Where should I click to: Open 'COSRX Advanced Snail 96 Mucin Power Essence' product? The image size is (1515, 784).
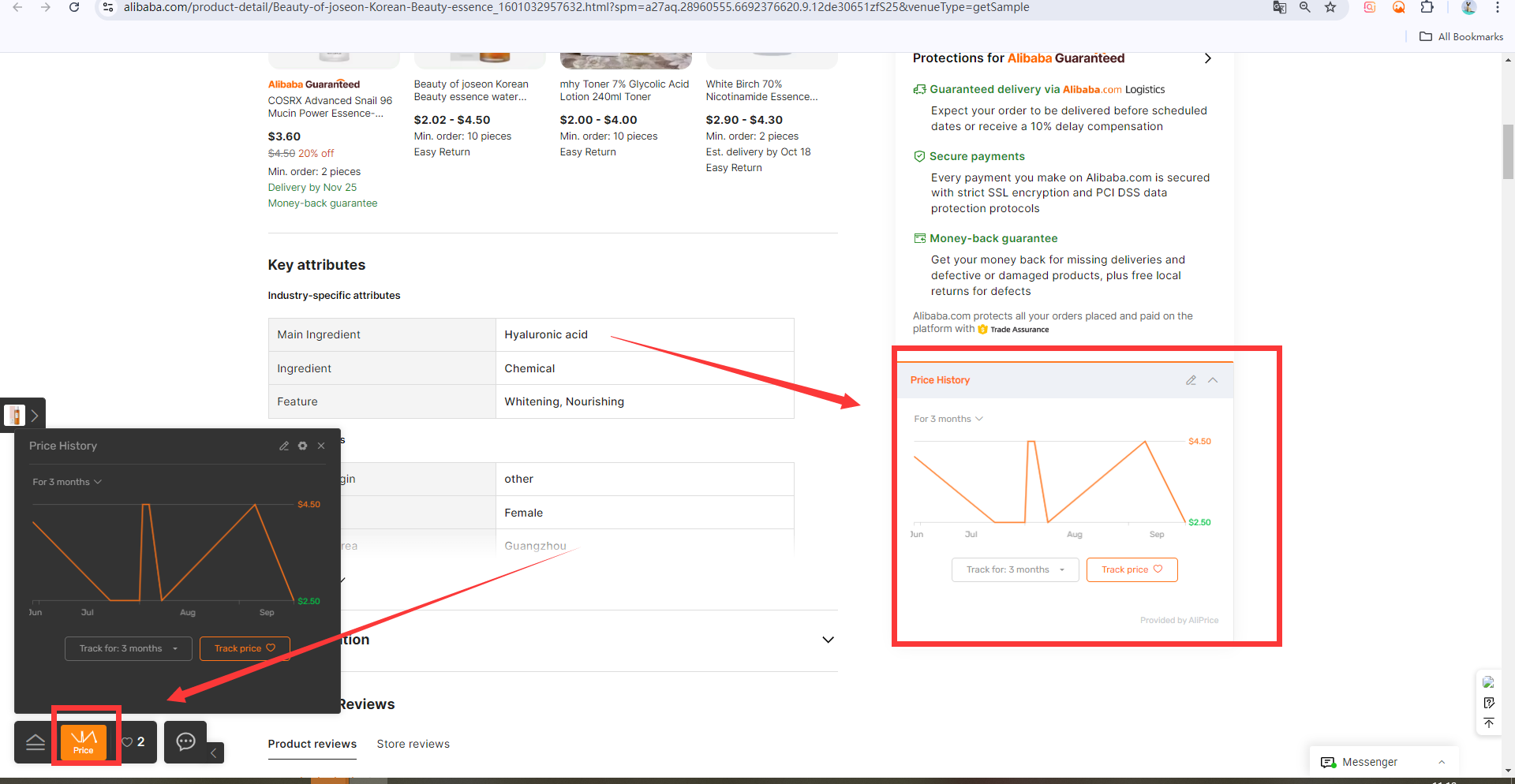click(x=330, y=106)
